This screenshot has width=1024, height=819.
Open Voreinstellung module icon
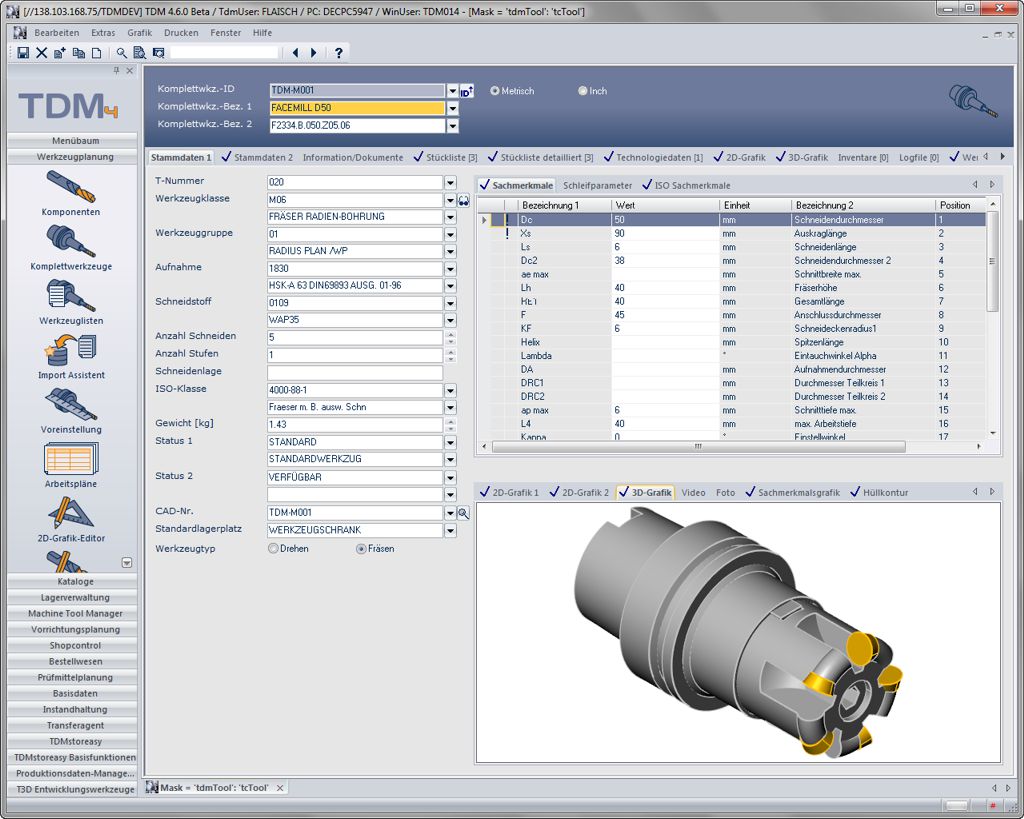point(71,404)
